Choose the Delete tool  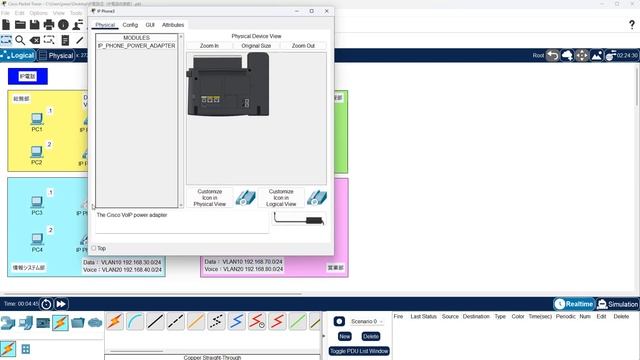click(x=35, y=40)
